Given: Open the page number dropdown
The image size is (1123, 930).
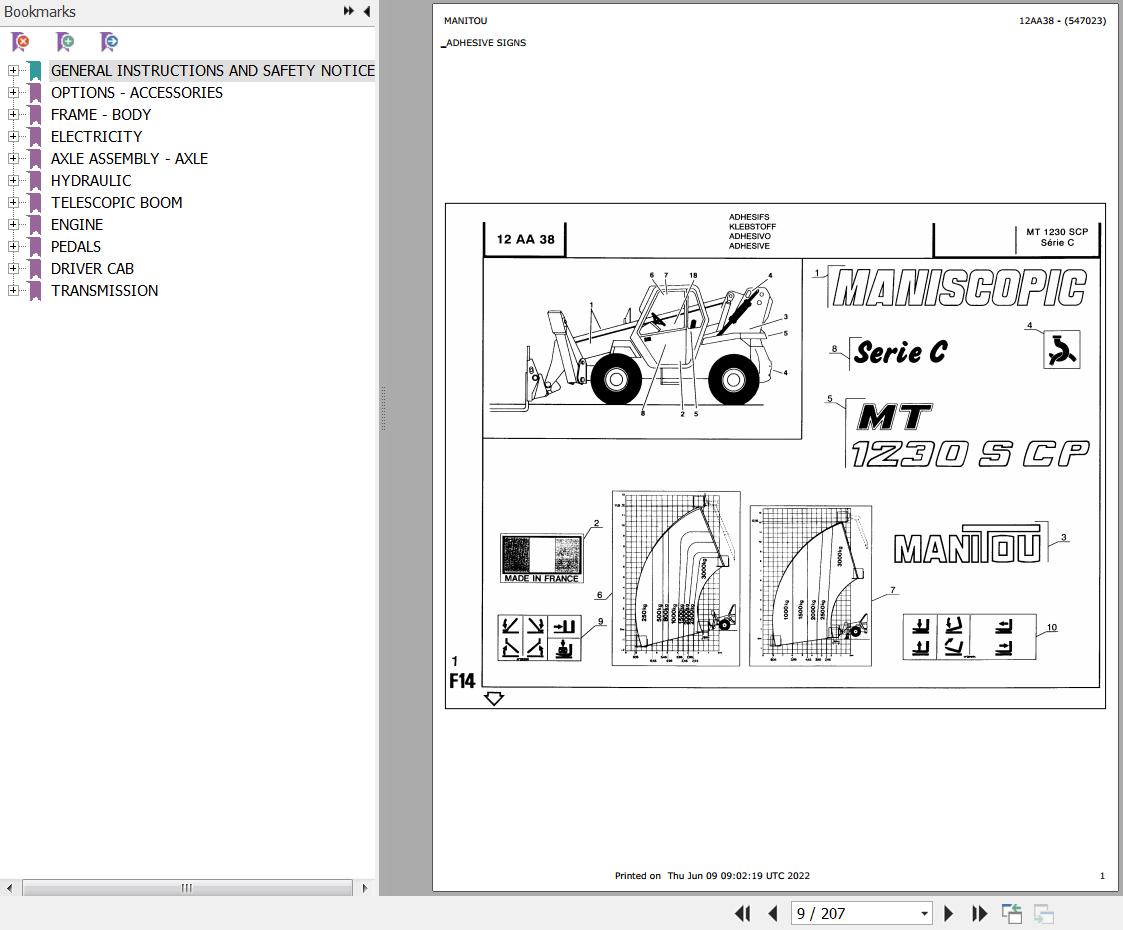Looking at the screenshot, I should point(923,913).
